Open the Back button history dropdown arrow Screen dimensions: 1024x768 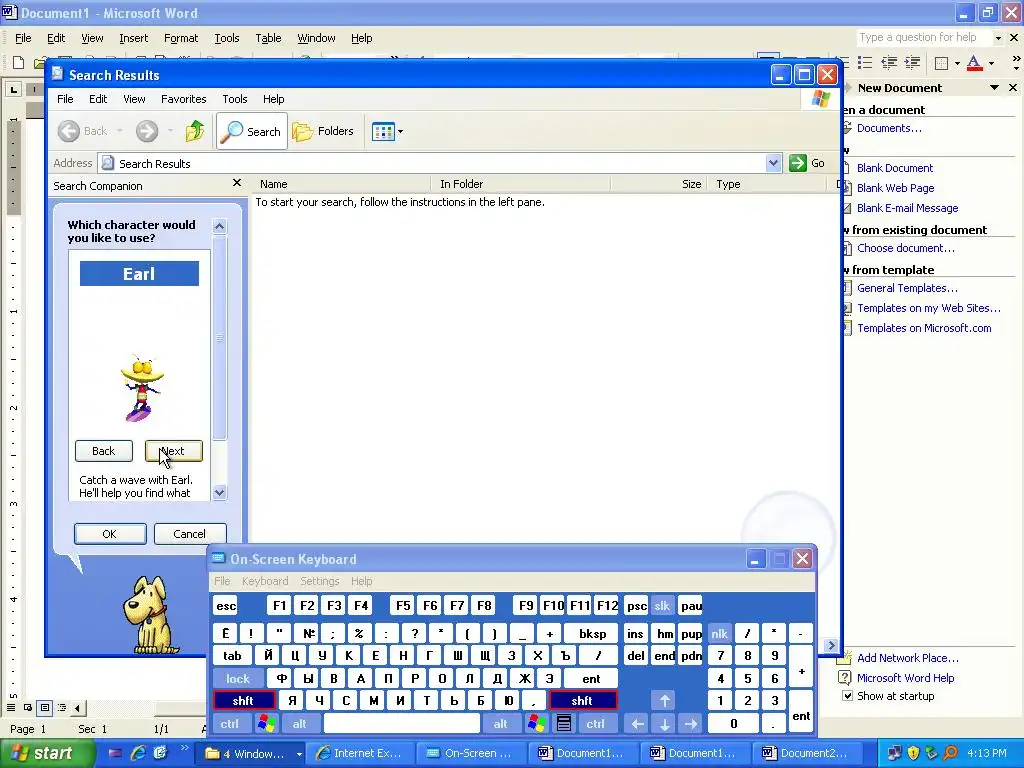(x=120, y=131)
